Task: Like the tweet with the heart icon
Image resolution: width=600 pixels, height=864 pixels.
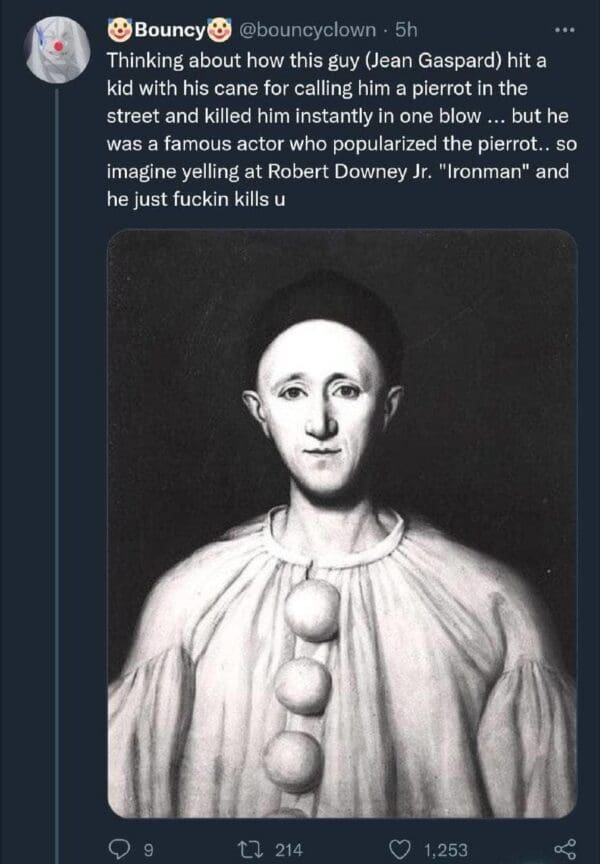Action: pos(401,849)
